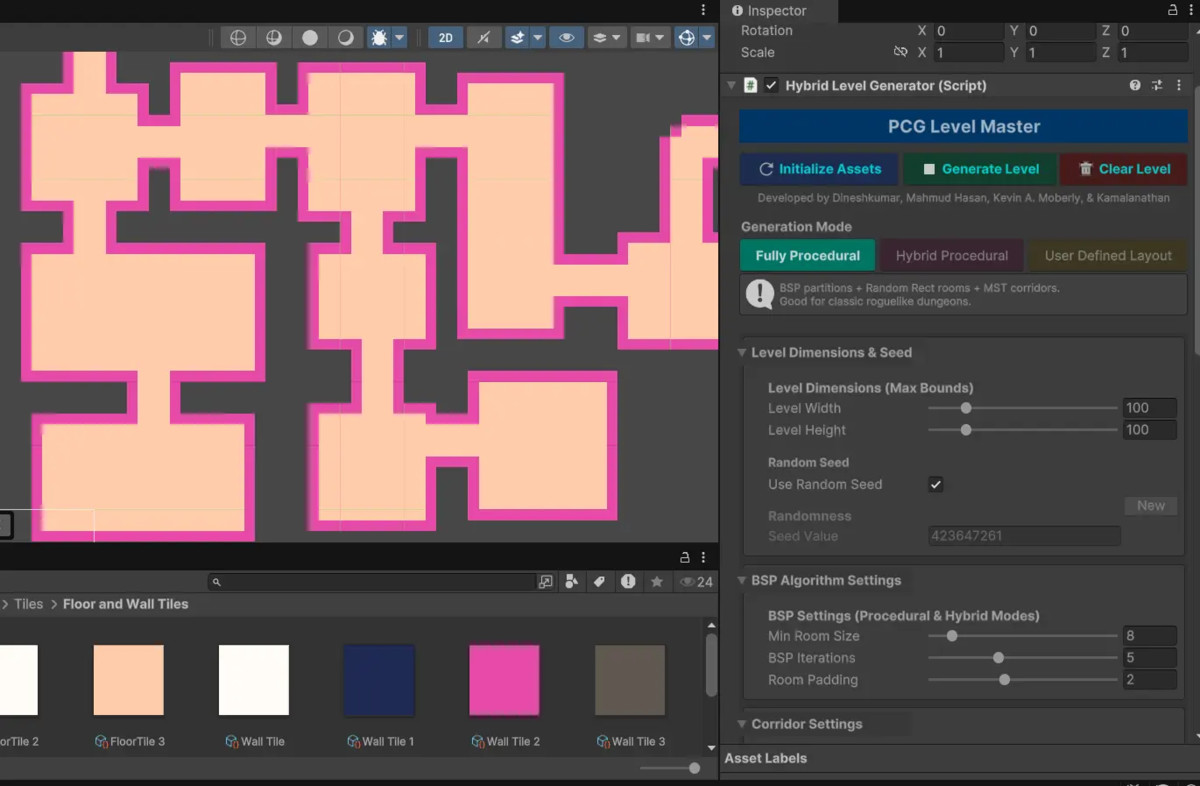Click the search by type icon
The image size is (1200, 786).
[571, 581]
